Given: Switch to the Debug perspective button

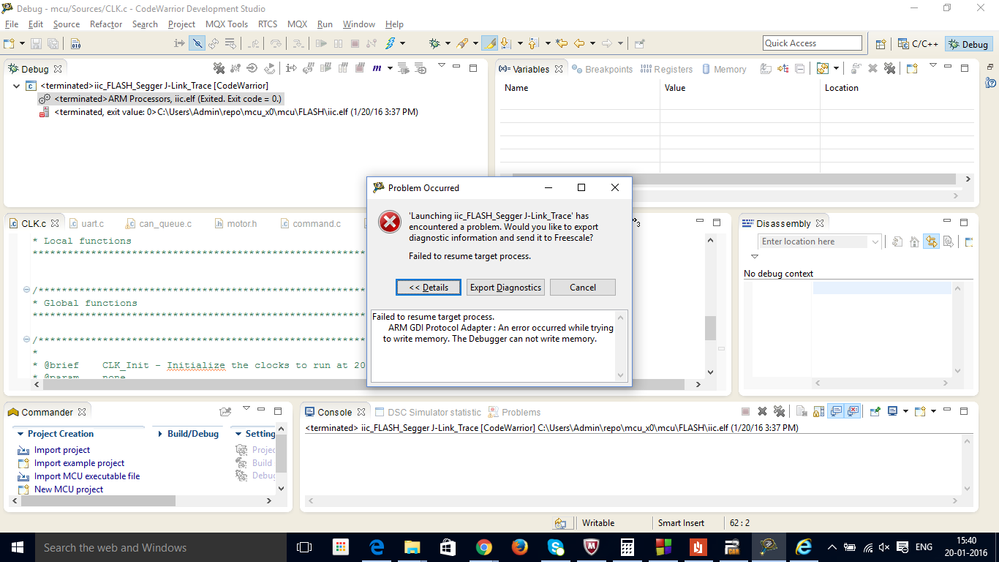Looking at the screenshot, I should click(968, 44).
